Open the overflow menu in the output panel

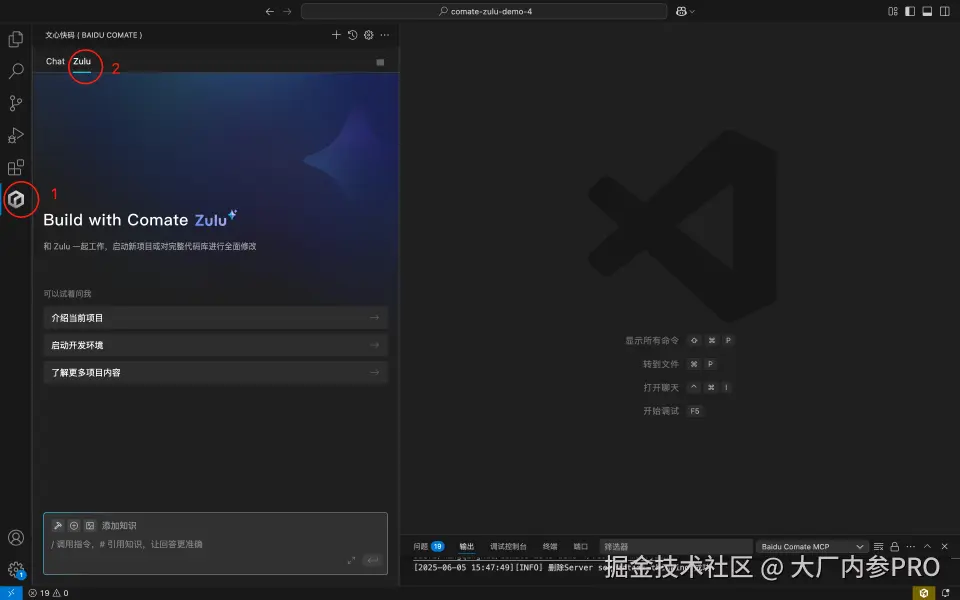[911, 546]
